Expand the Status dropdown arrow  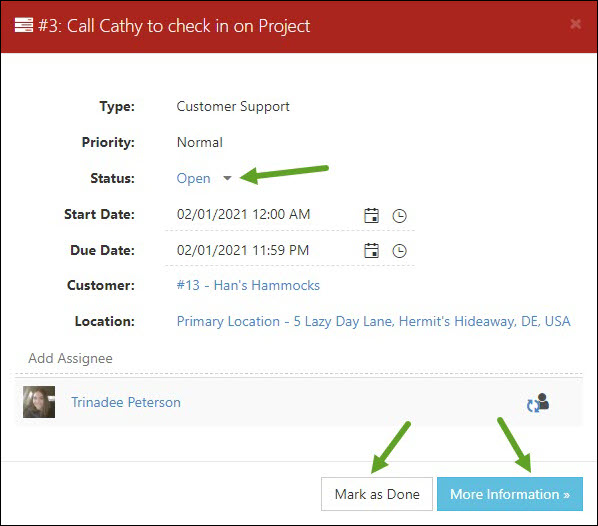point(227,178)
